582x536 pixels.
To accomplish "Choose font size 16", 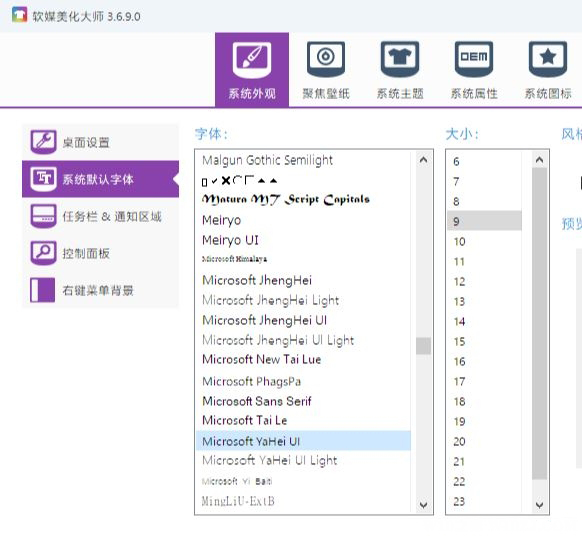I will tap(484, 362).
